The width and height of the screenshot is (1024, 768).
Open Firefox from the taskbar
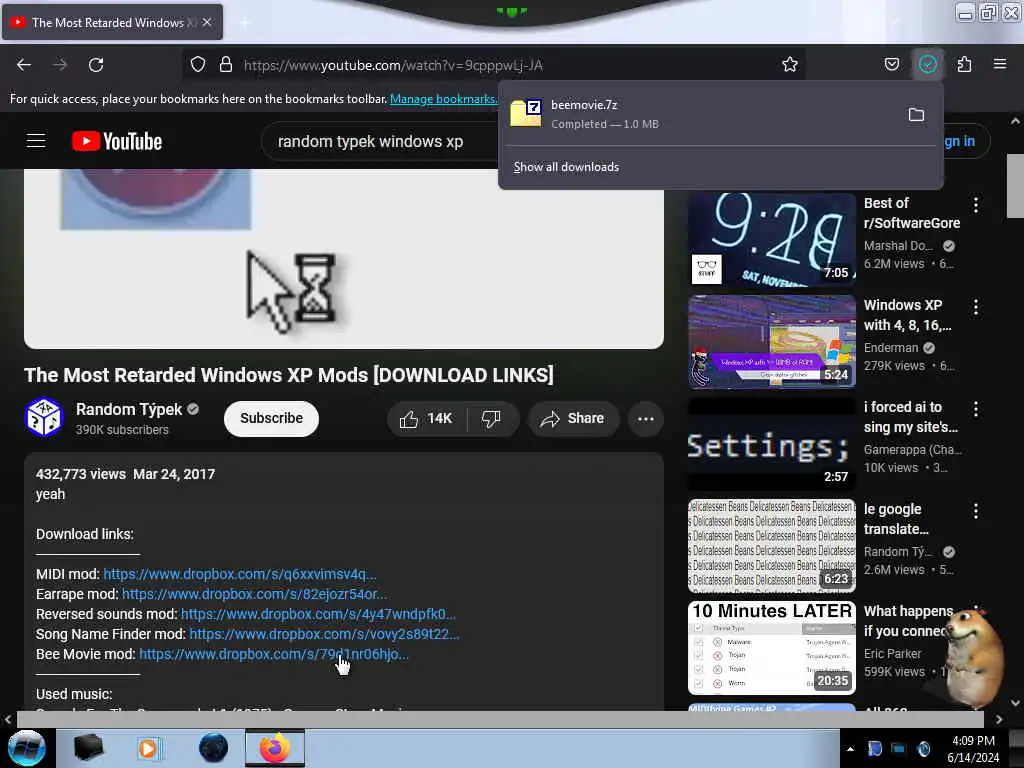[x=275, y=748]
